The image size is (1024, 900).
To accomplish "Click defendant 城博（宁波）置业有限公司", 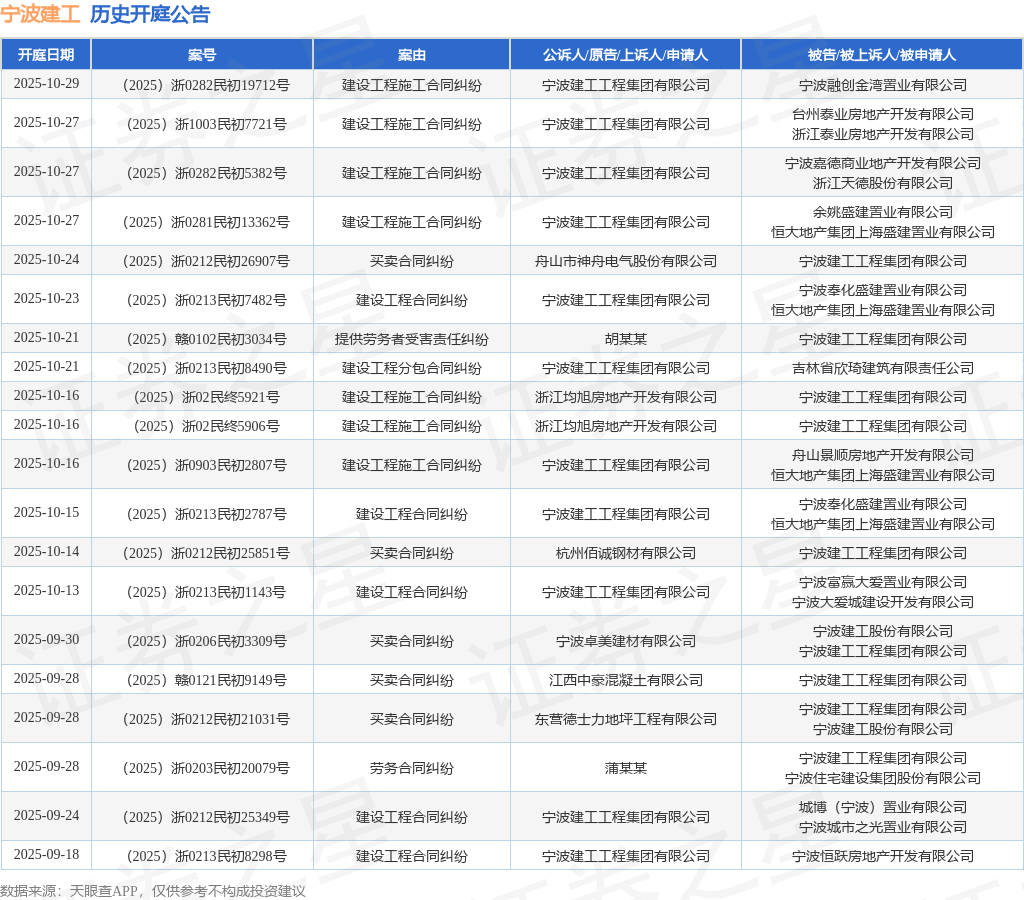I will pyautogui.click(x=882, y=807).
